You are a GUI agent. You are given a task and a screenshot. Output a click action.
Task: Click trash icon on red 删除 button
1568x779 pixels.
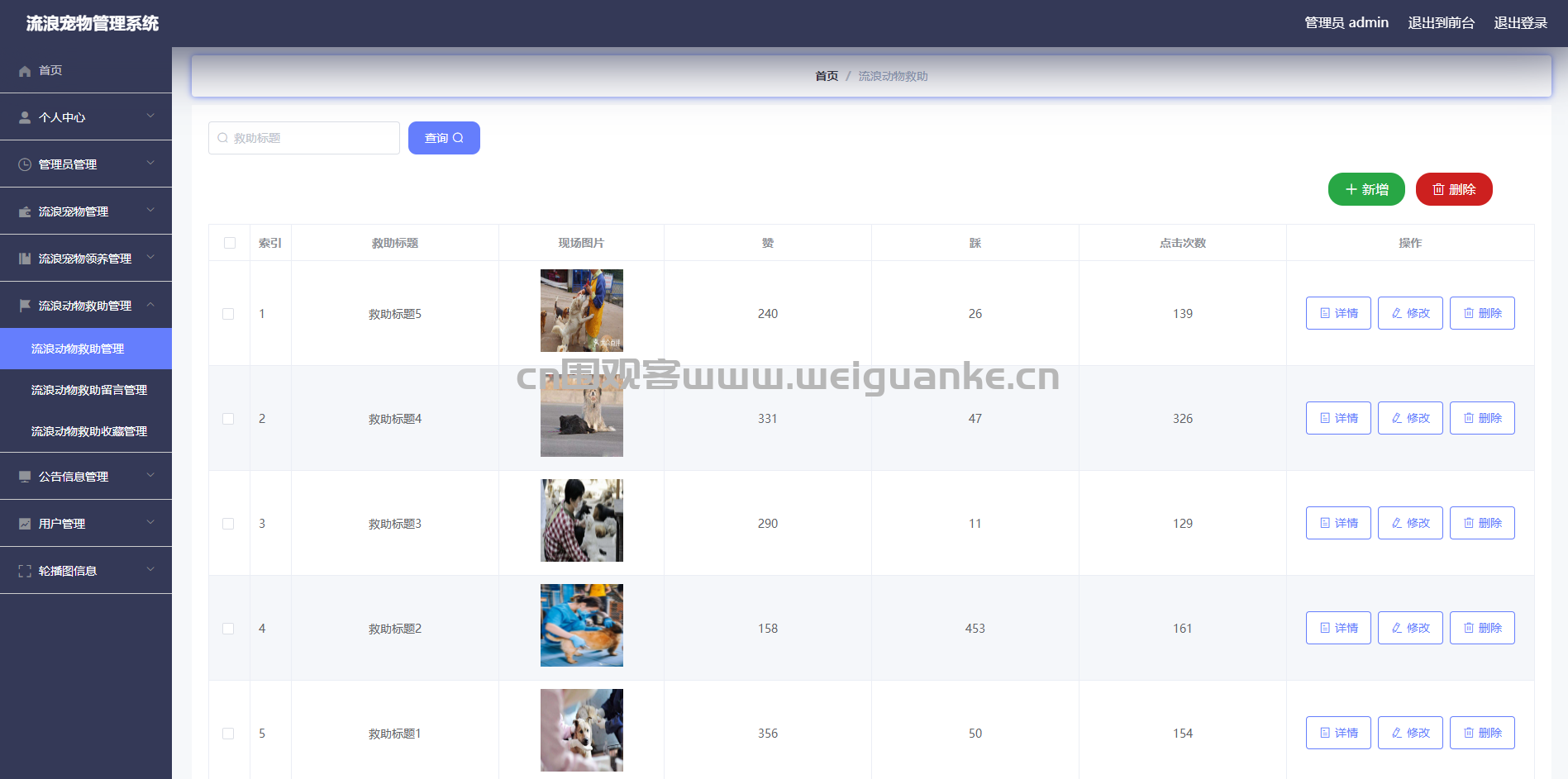click(x=1438, y=189)
